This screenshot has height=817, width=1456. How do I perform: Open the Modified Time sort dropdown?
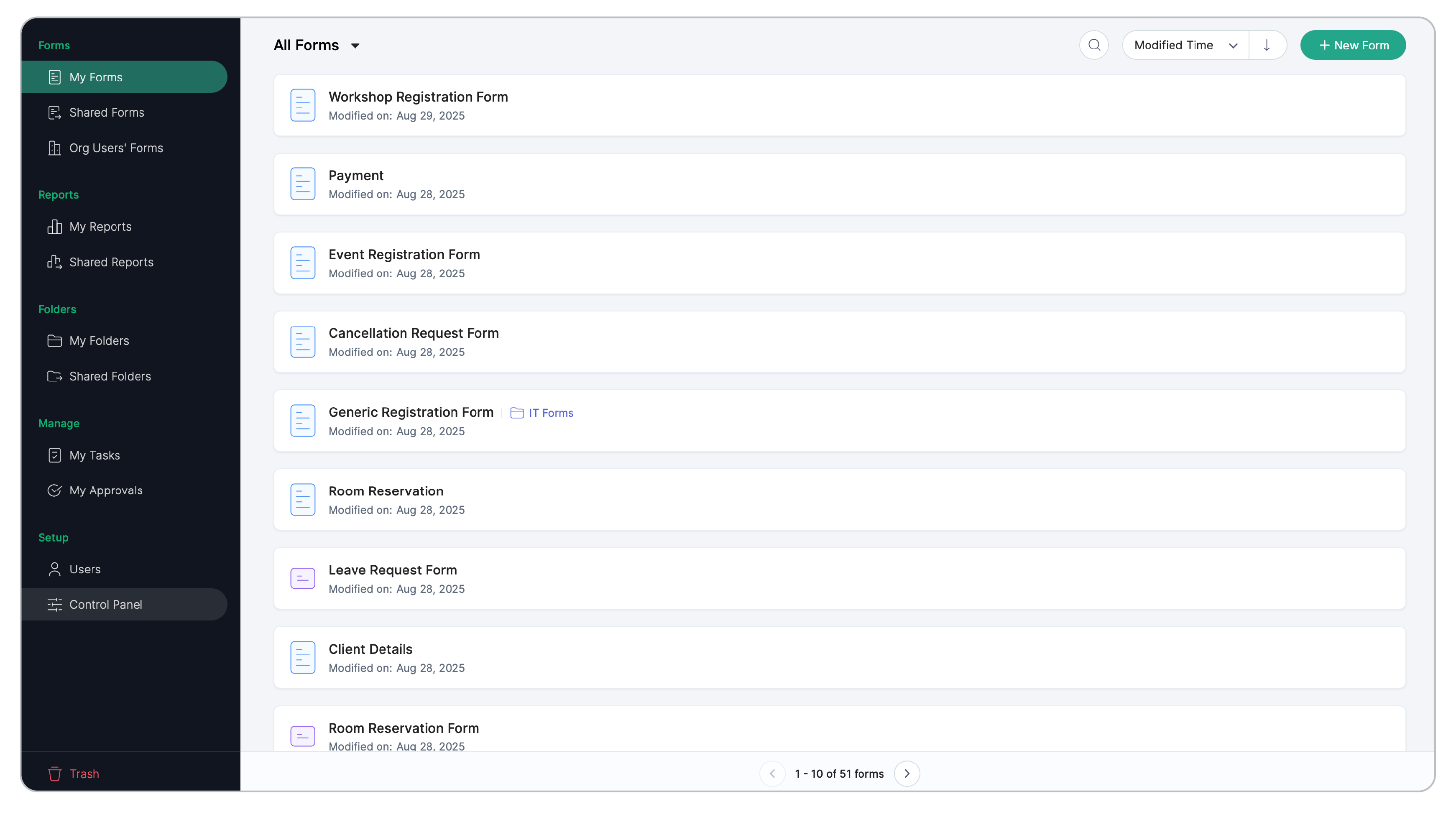(1185, 45)
